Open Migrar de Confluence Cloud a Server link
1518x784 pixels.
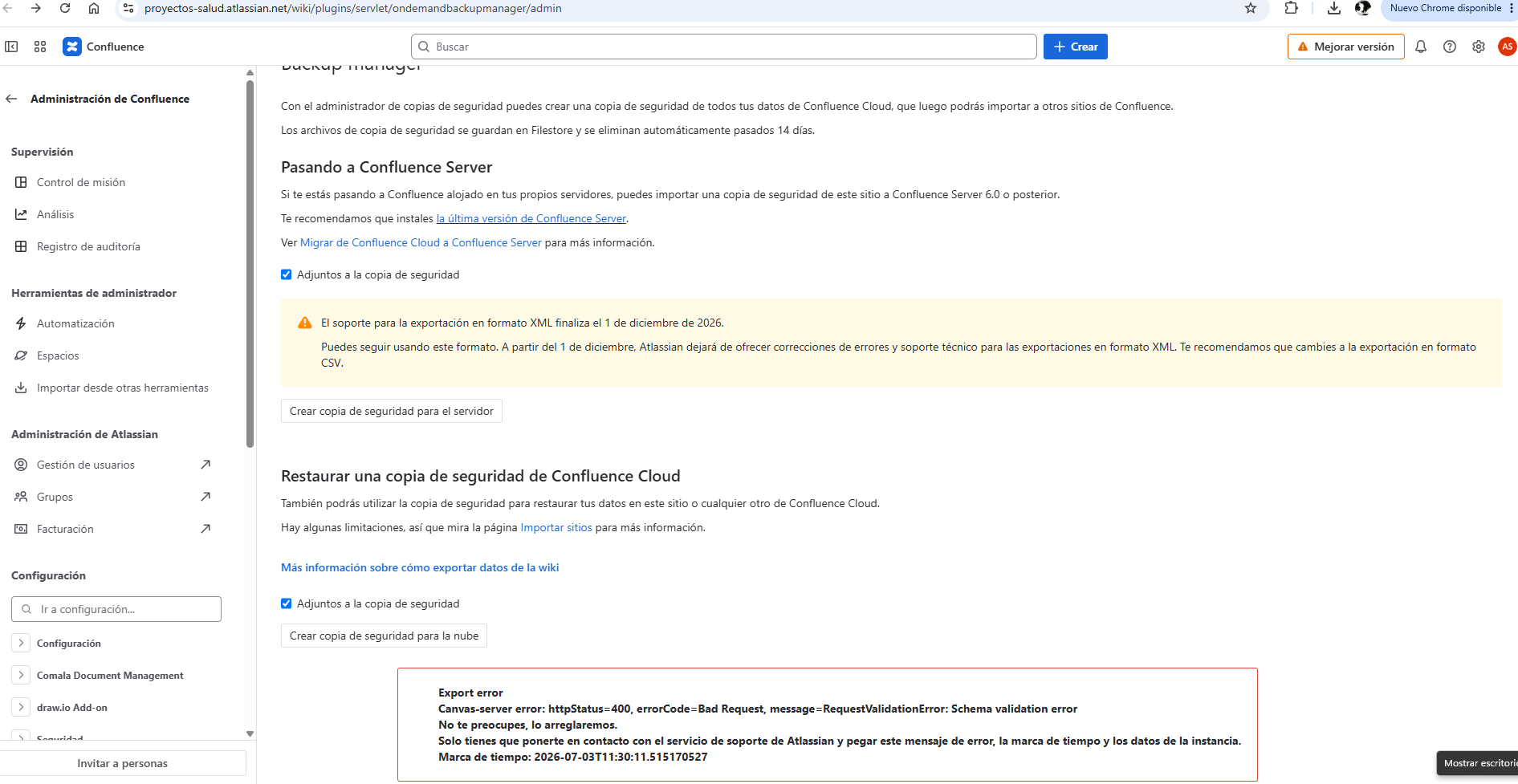421,242
